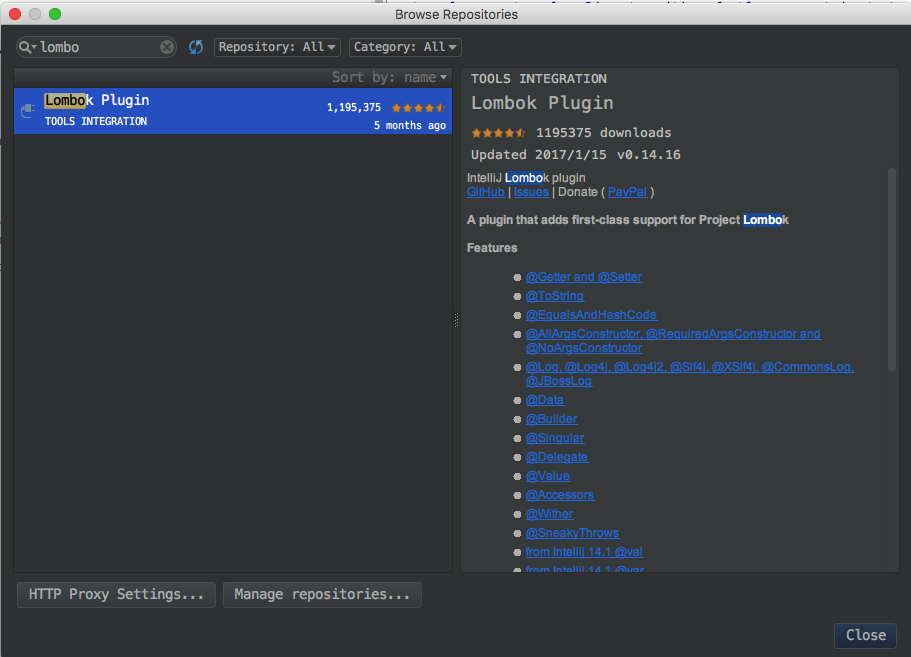Open the @SneakyThrows link
The width and height of the screenshot is (911, 657).
pos(572,533)
